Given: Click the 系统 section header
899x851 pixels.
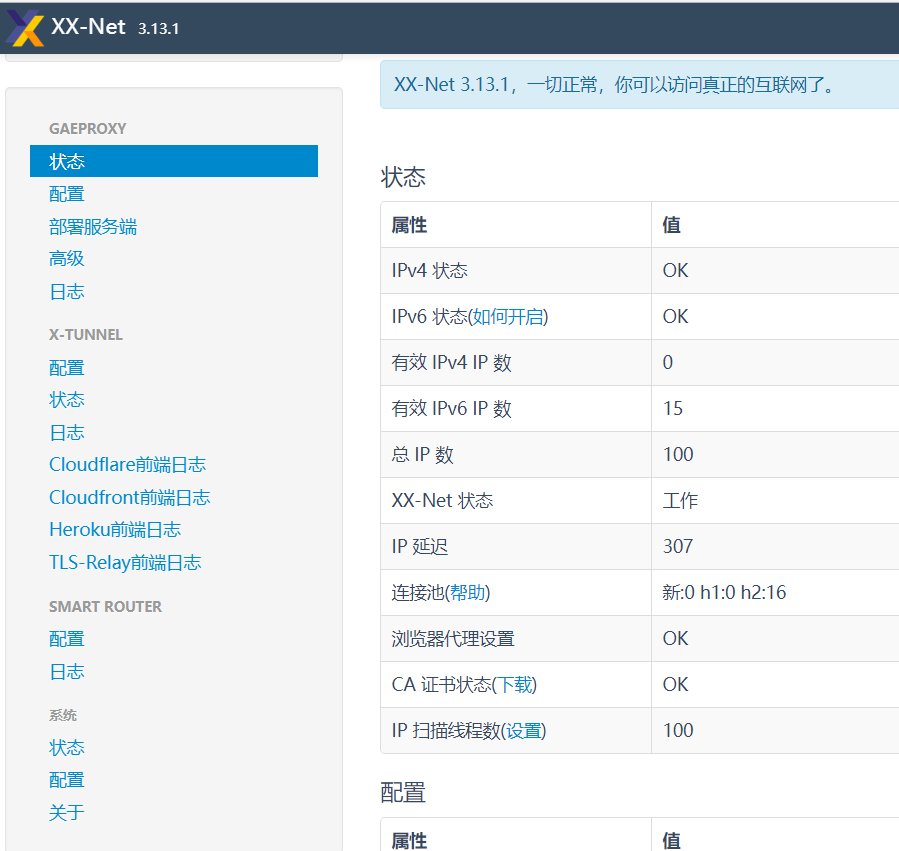Looking at the screenshot, I should tap(62, 715).
